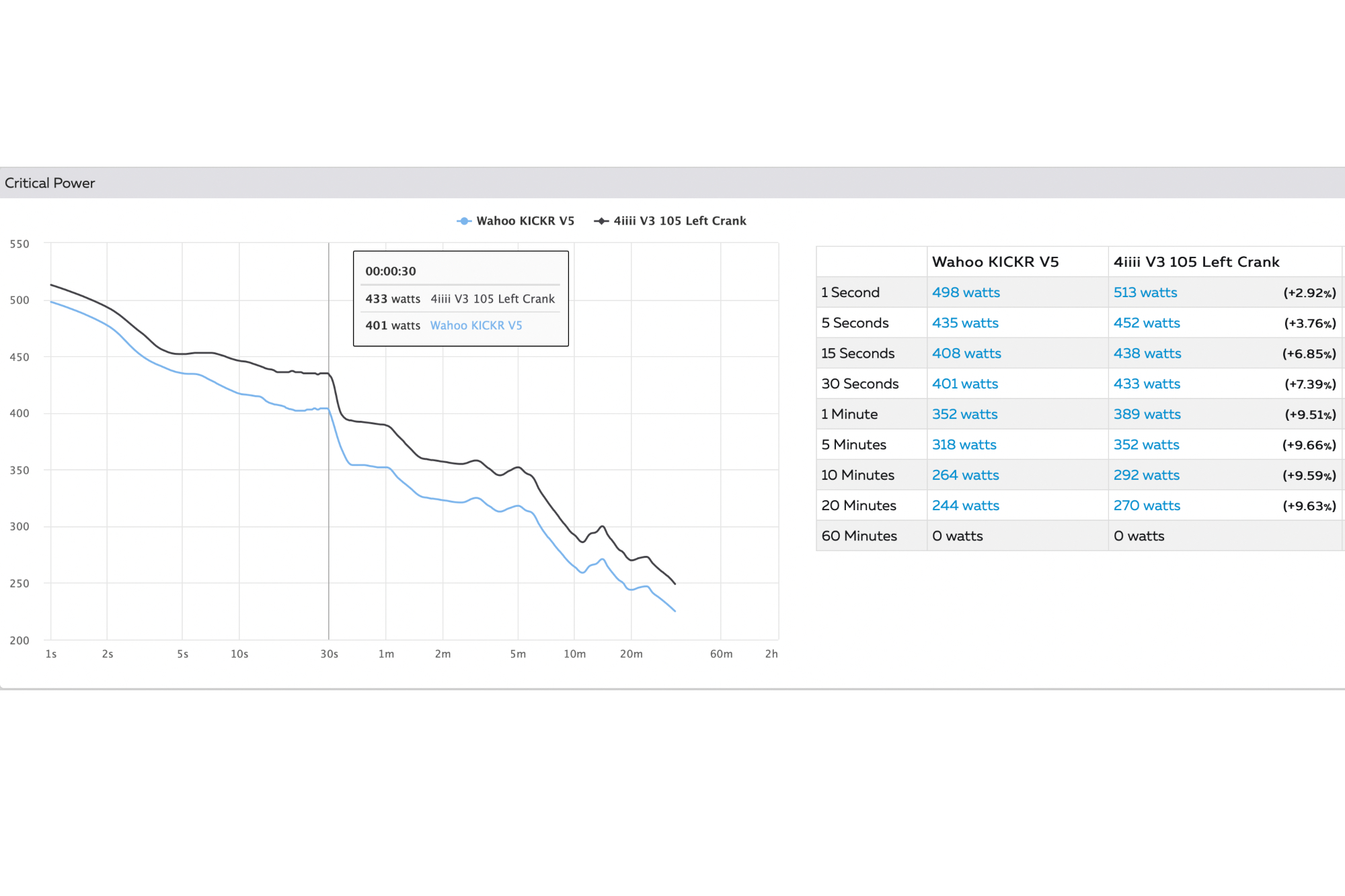Viewport: 1345px width, 896px height.
Task: Click the (+6.85%) difference value
Action: [x=1309, y=354]
